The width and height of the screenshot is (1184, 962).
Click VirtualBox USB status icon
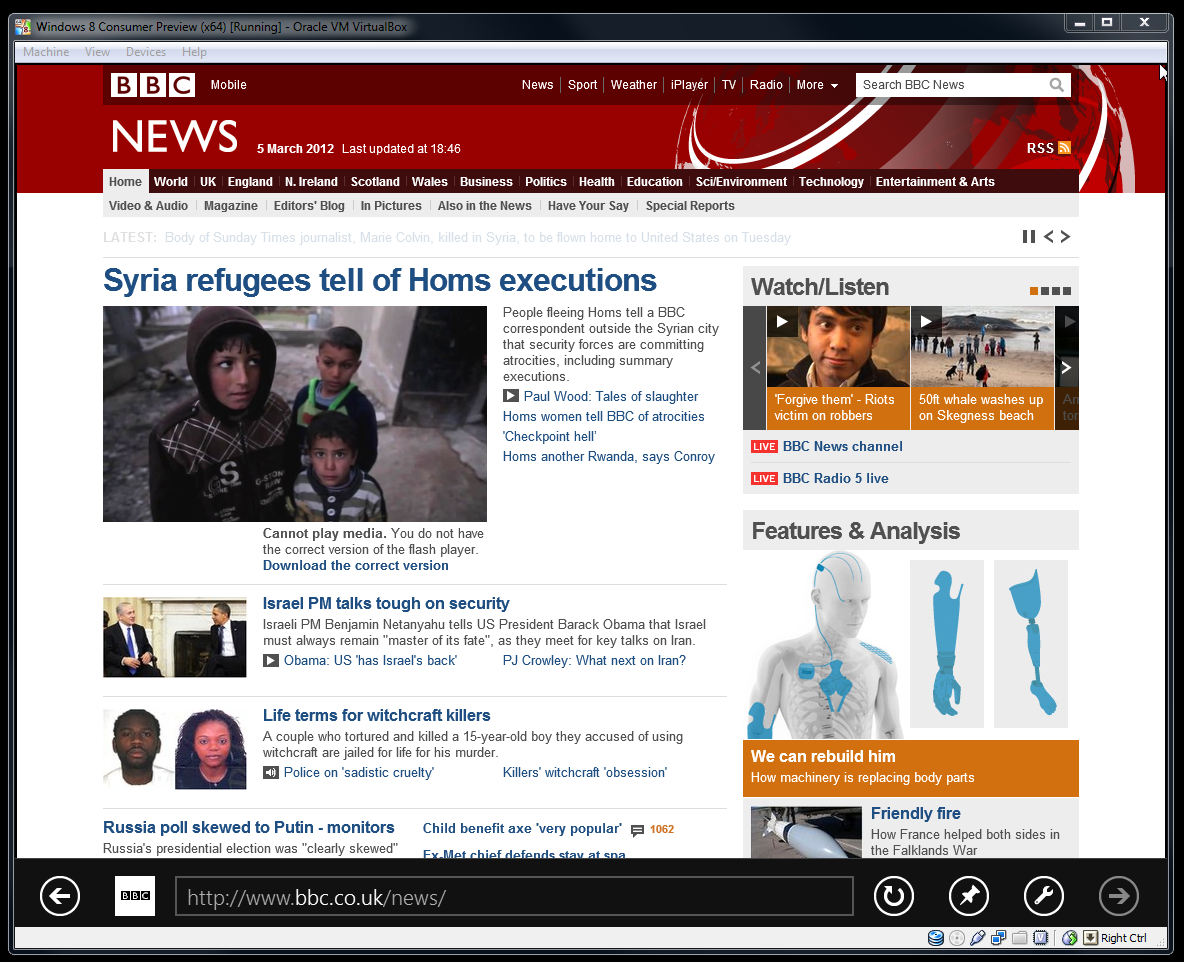(x=978, y=938)
